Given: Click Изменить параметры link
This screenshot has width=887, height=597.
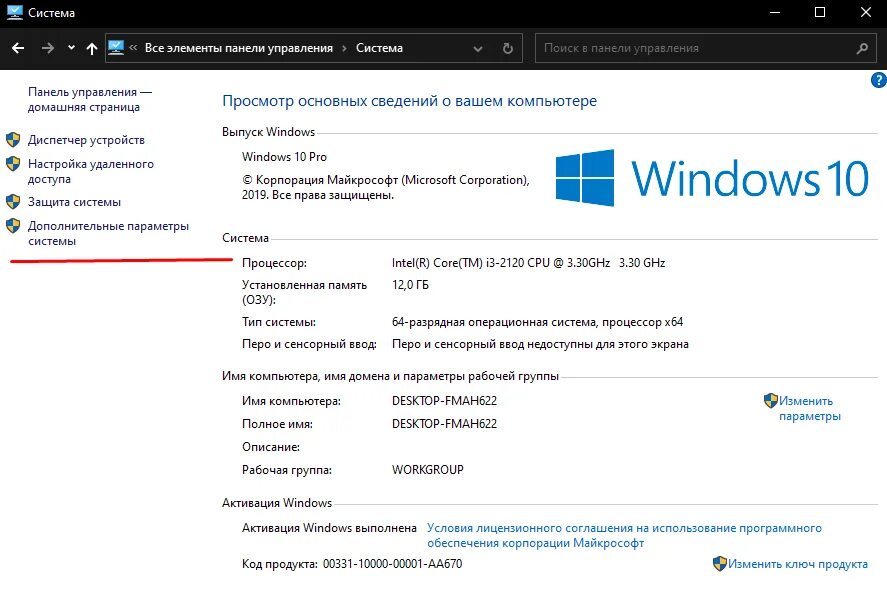Looking at the screenshot, I should 810,409.
